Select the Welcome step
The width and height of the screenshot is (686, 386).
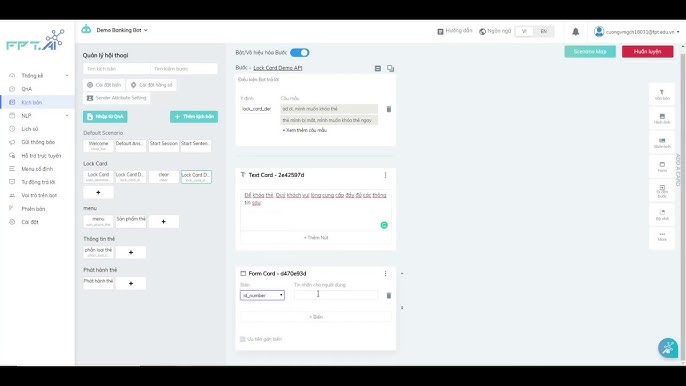[x=98, y=146]
